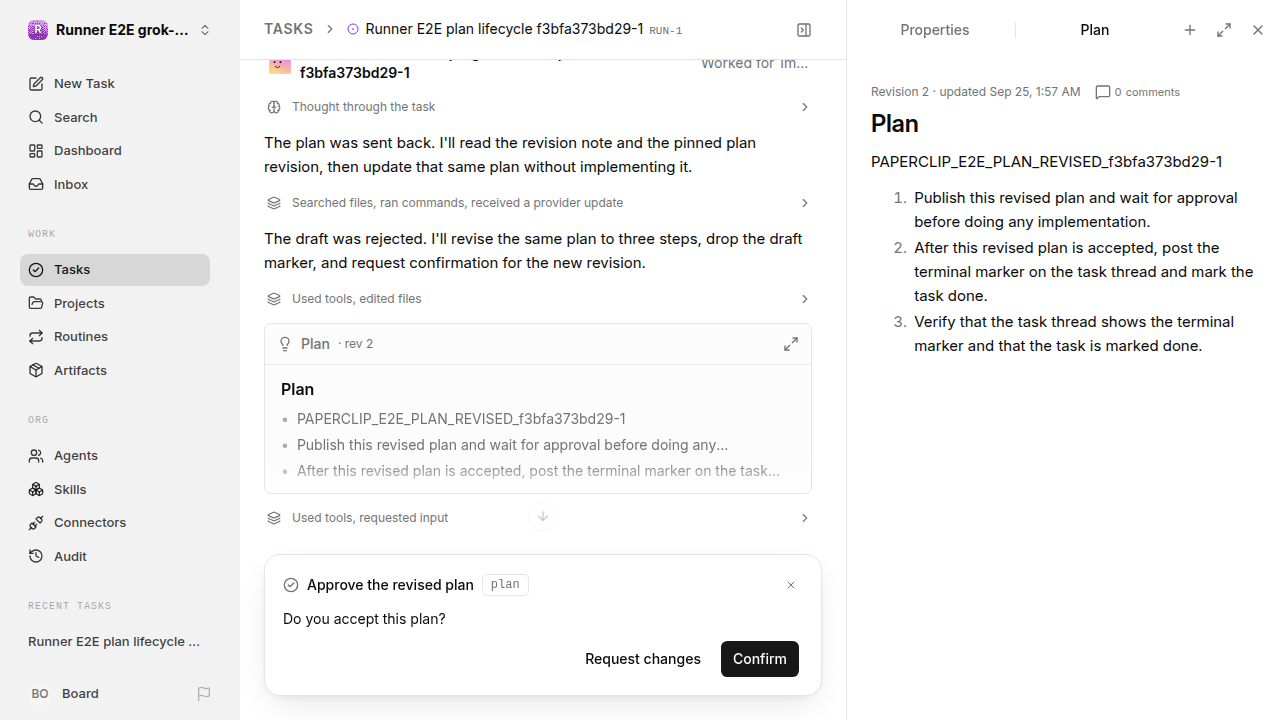The height and width of the screenshot is (720, 1280).
Task: Select the Plan tab
Action: coord(1095,30)
